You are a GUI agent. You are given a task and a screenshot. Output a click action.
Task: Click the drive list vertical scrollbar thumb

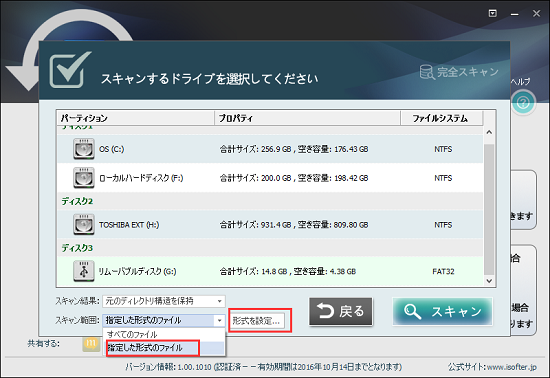pyautogui.click(x=489, y=209)
